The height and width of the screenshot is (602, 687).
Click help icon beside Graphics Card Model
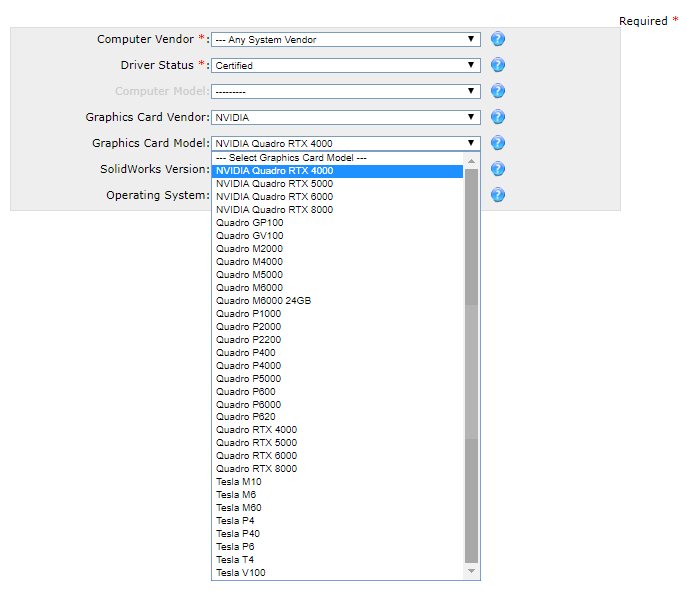pyautogui.click(x=497, y=143)
